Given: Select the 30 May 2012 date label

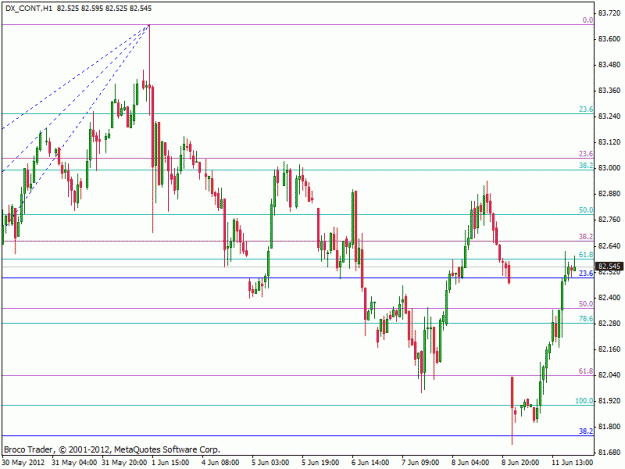Looking at the screenshot, I should (x=23, y=463).
